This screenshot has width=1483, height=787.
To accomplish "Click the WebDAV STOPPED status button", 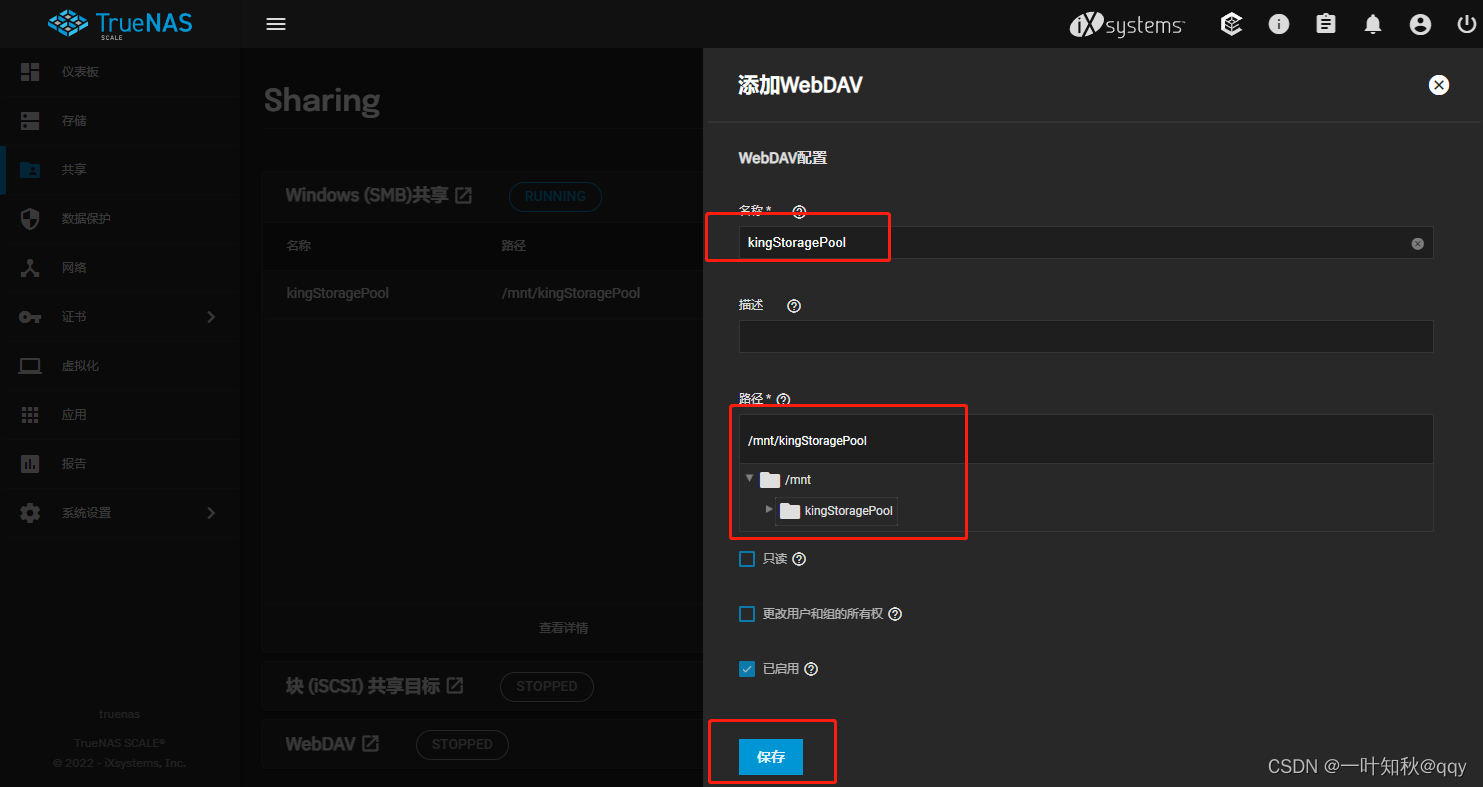I will click(462, 744).
